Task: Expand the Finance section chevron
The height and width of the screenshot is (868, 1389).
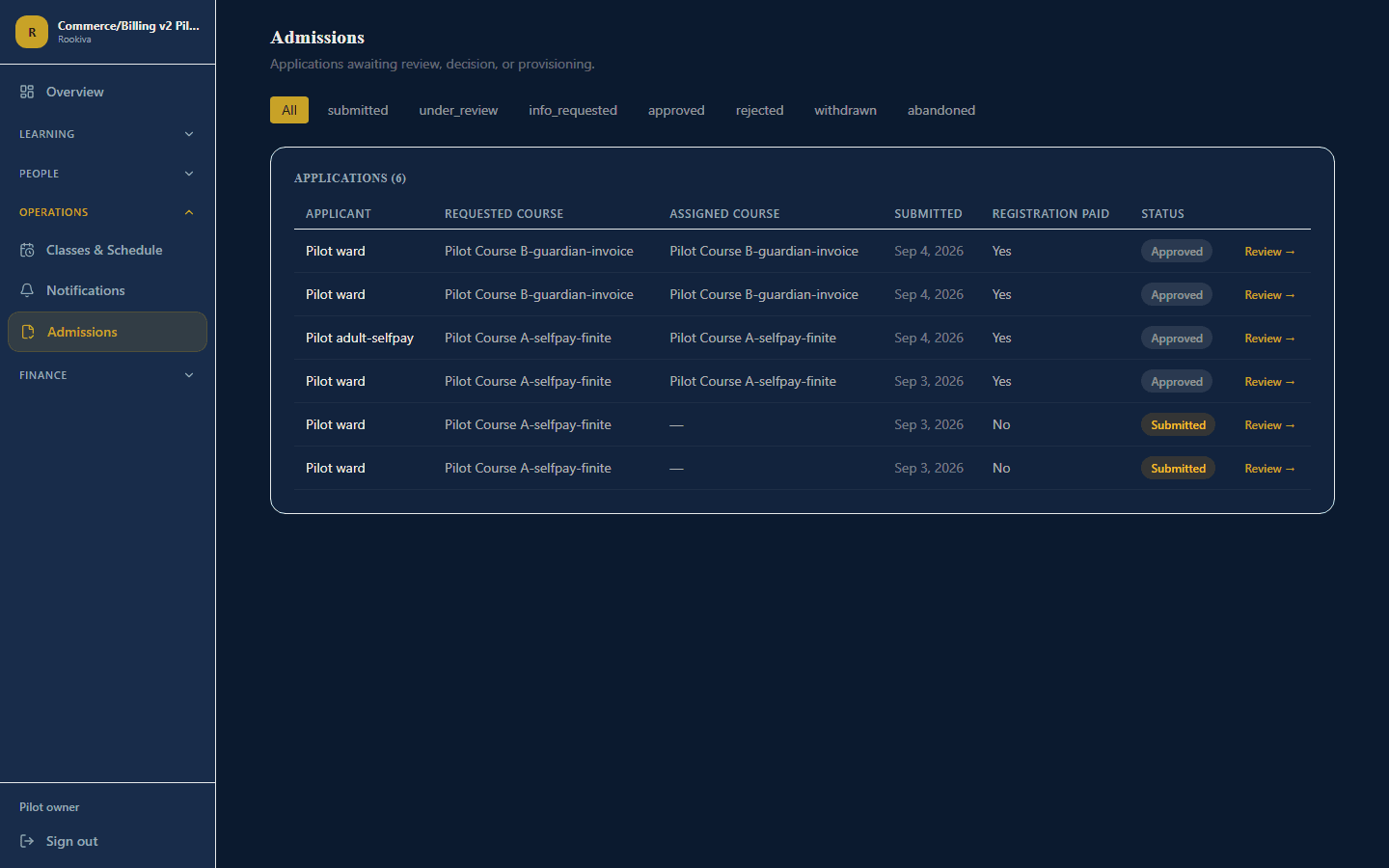Action: coord(189,375)
